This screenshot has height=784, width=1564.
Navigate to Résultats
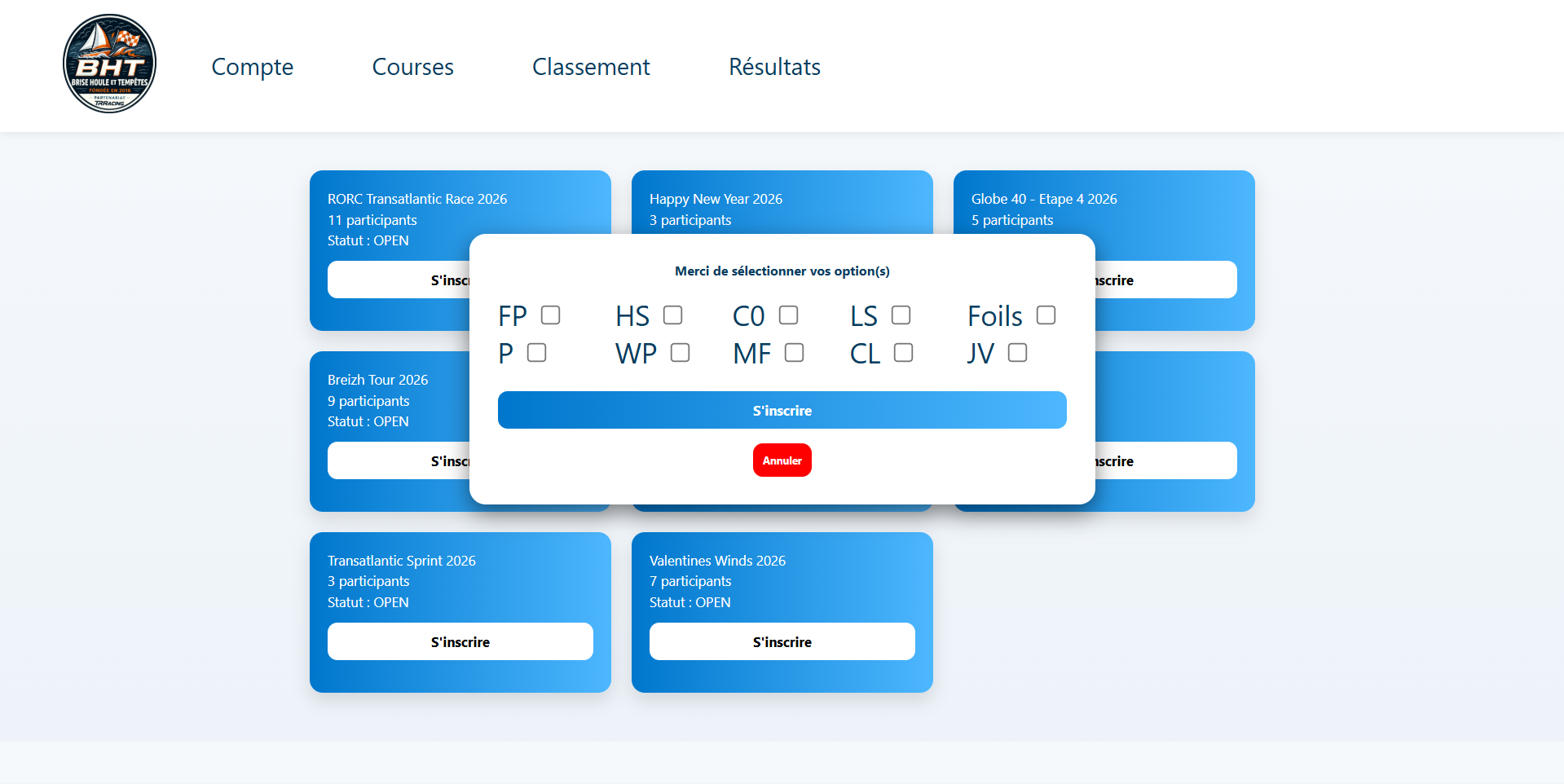[774, 67]
